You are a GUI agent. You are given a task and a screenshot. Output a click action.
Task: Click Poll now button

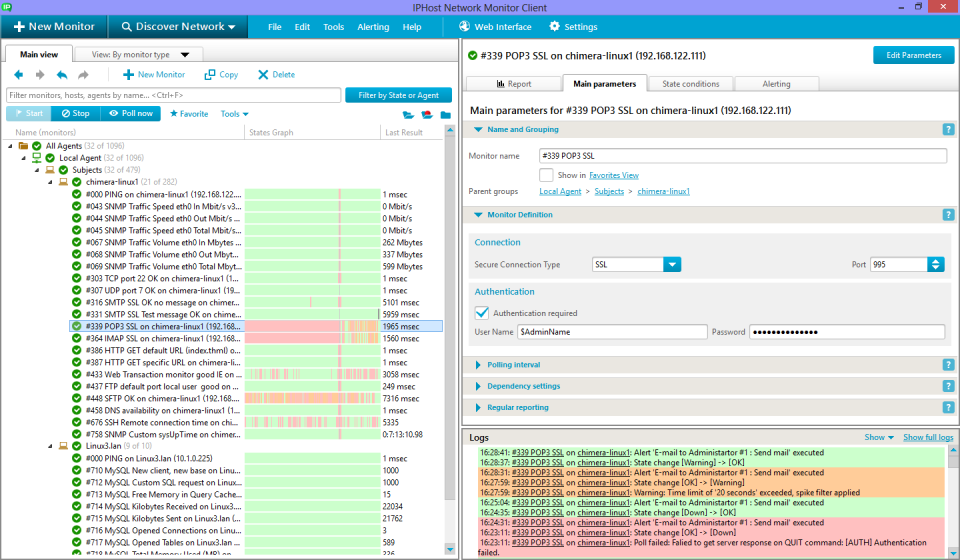[130, 113]
